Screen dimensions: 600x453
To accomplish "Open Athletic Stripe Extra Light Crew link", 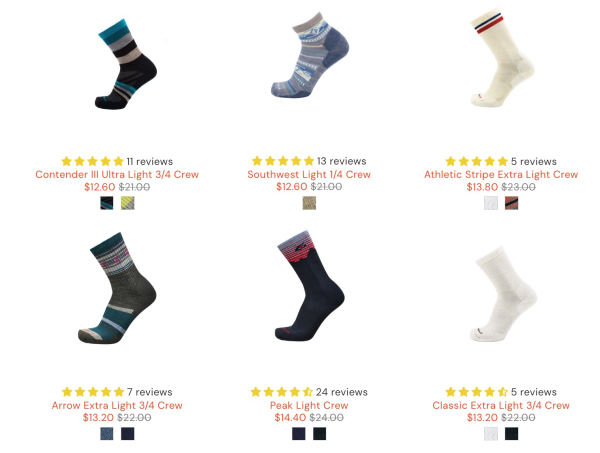I will (501, 174).
